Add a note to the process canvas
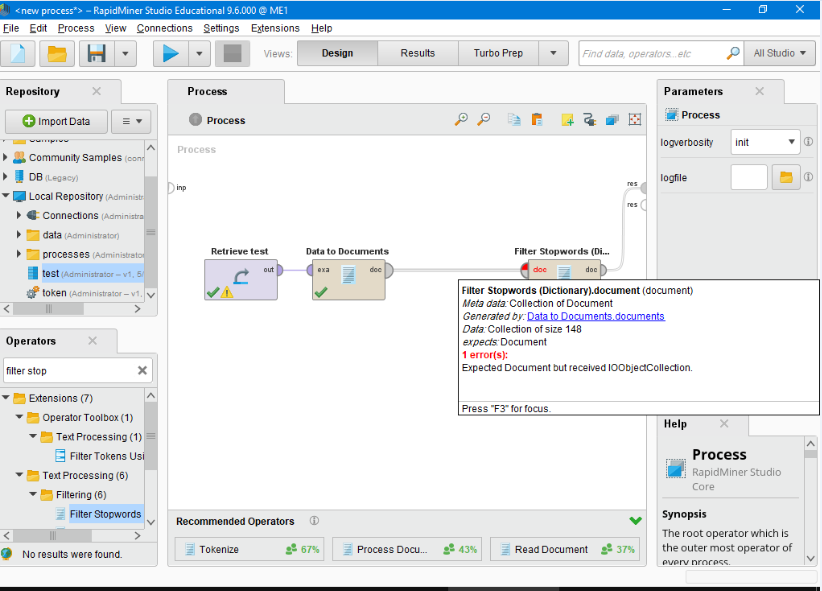 pos(567,120)
